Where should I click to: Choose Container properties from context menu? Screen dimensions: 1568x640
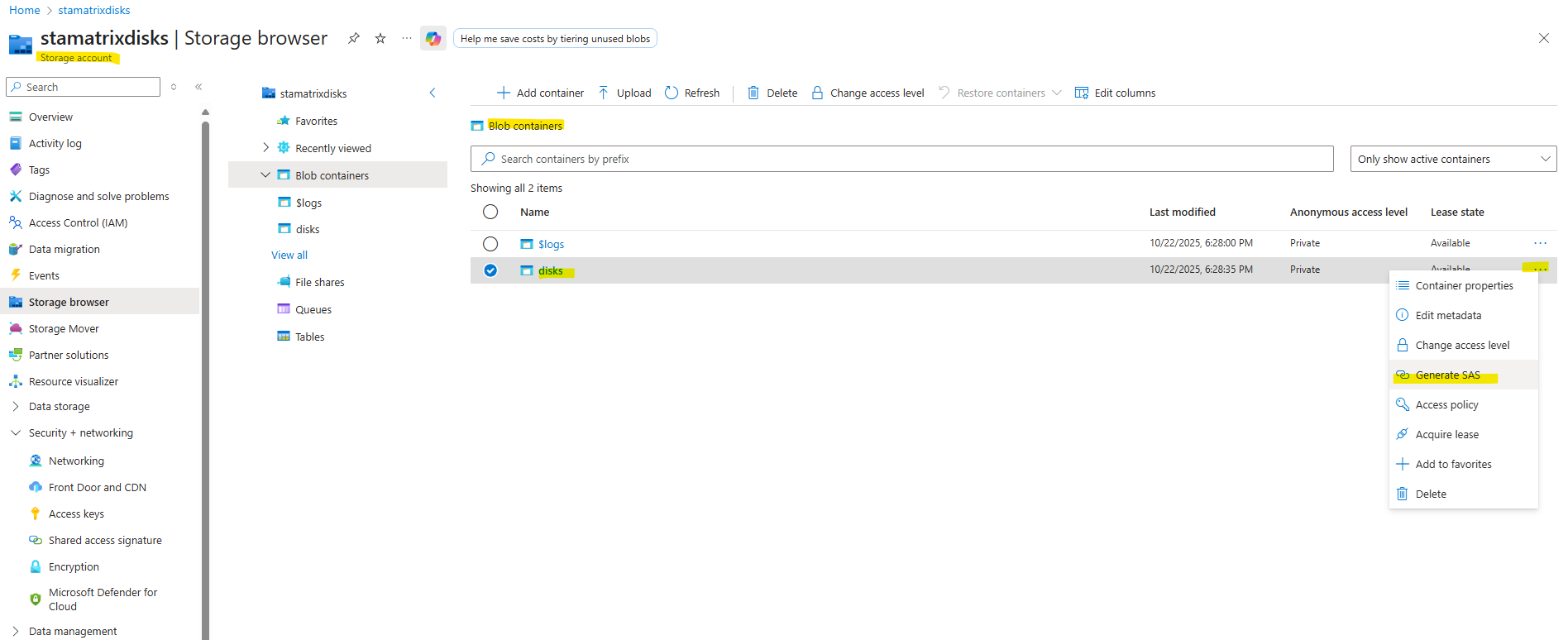[x=1463, y=285]
